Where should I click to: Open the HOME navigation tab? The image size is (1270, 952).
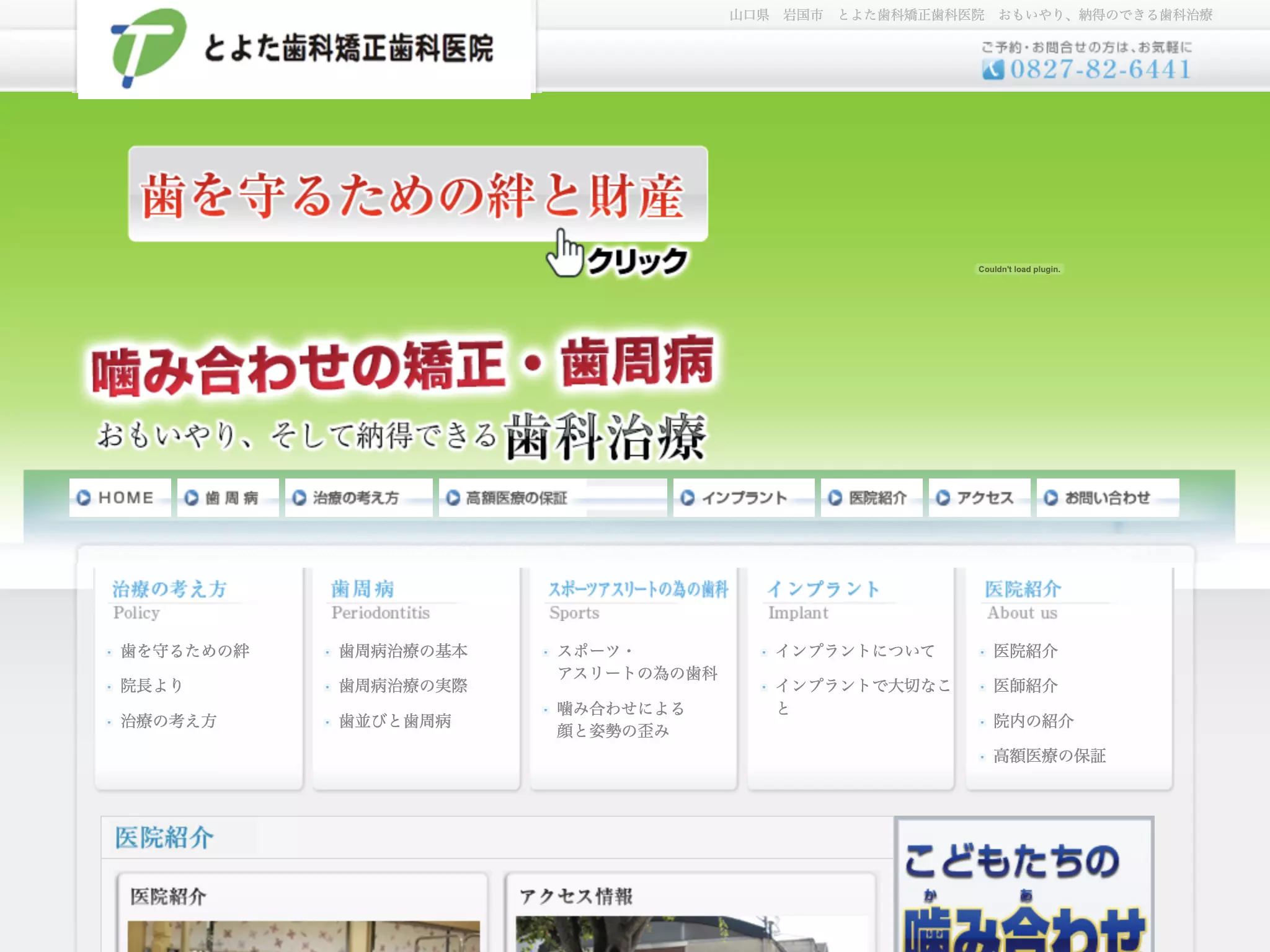point(120,498)
